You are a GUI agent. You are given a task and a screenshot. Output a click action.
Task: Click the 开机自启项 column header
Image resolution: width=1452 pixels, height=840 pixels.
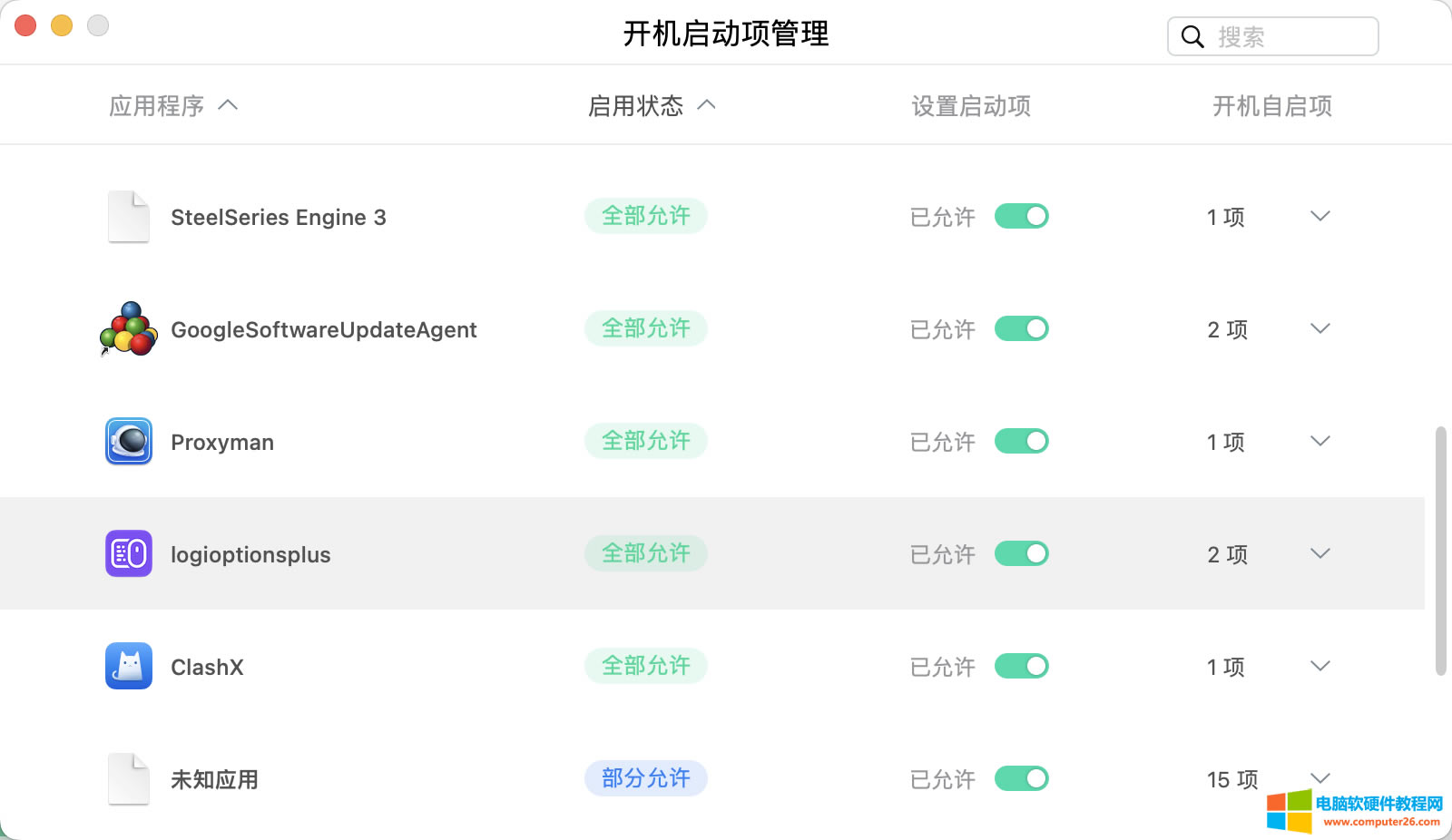[1272, 106]
